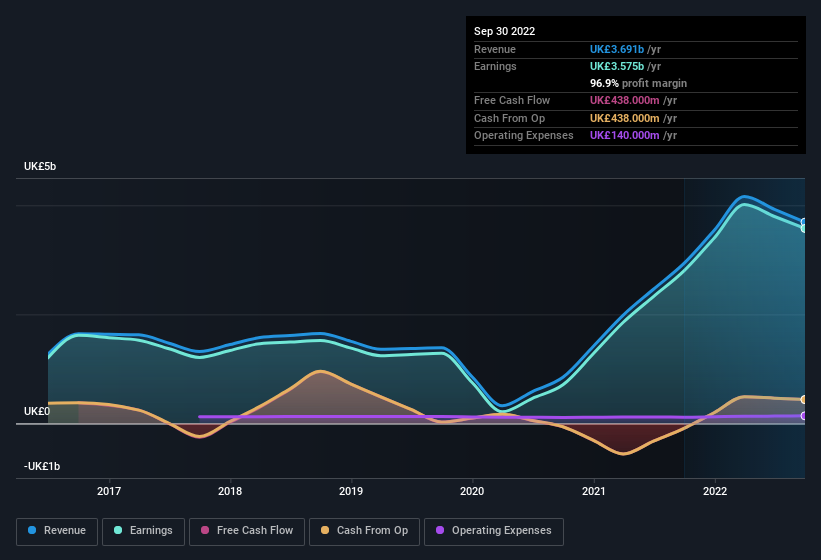The height and width of the screenshot is (560, 821).
Task: Click the Cash From Op UK£438.000m value
Action: 625,118
